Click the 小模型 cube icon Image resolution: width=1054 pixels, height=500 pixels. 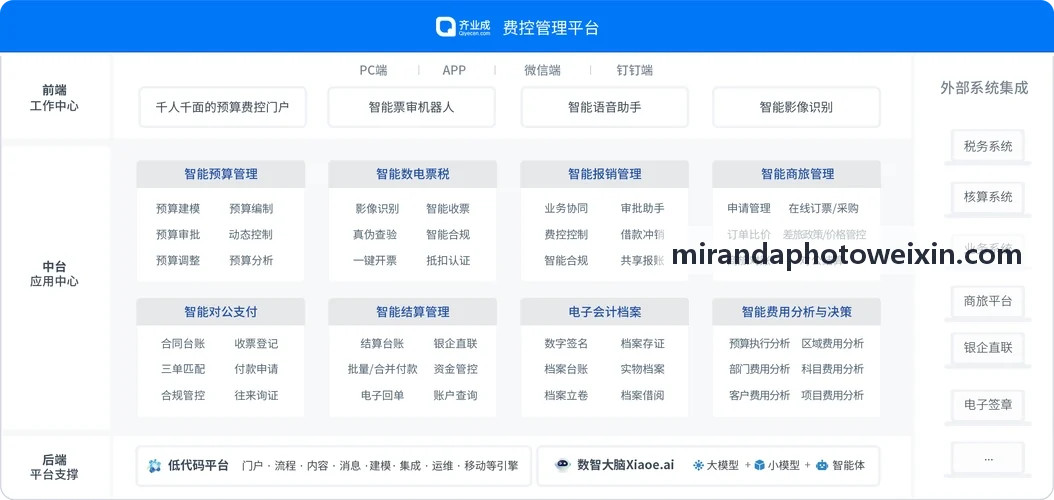tap(759, 465)
